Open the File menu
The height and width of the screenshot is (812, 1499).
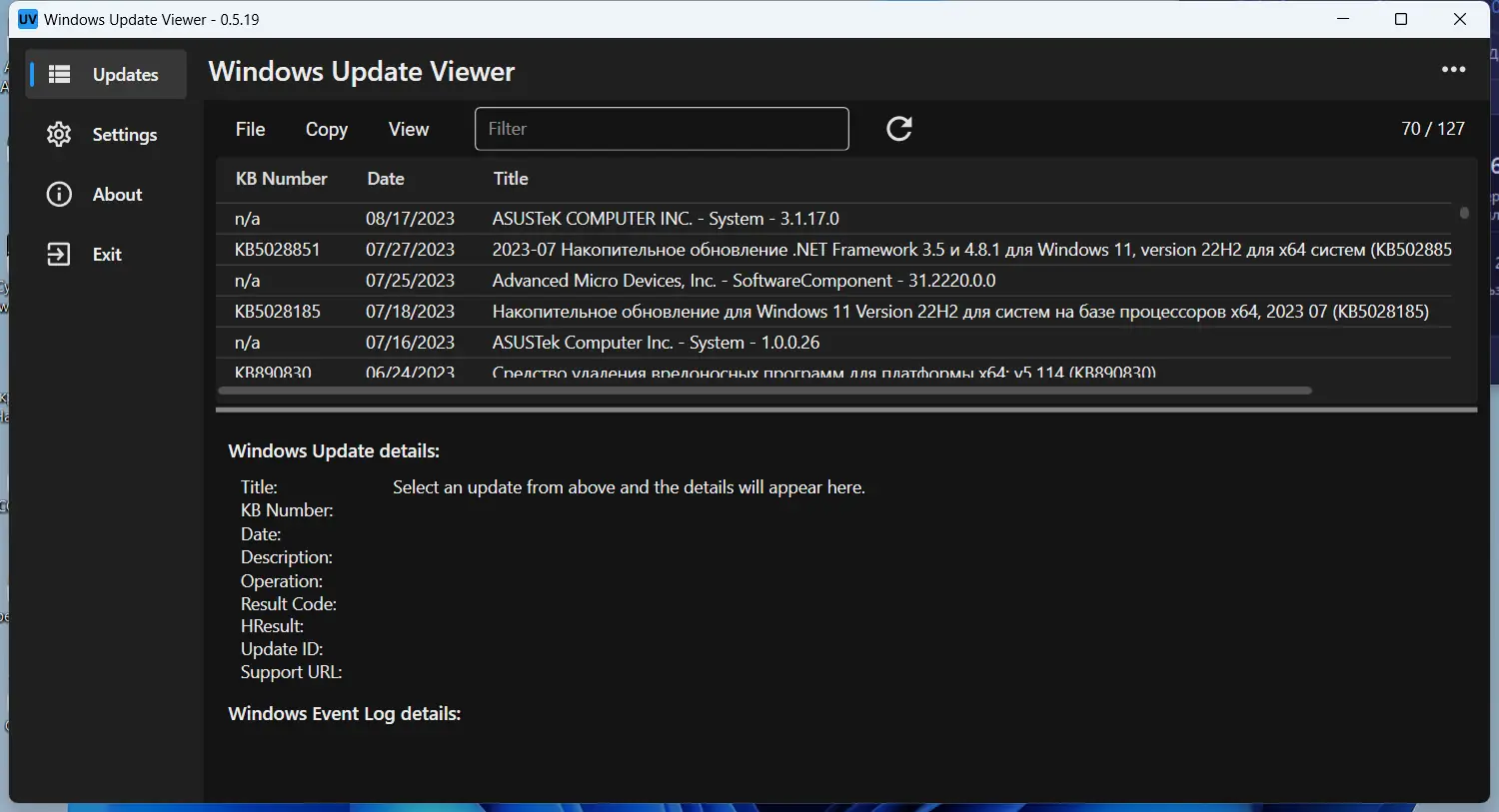coord(250,129)
